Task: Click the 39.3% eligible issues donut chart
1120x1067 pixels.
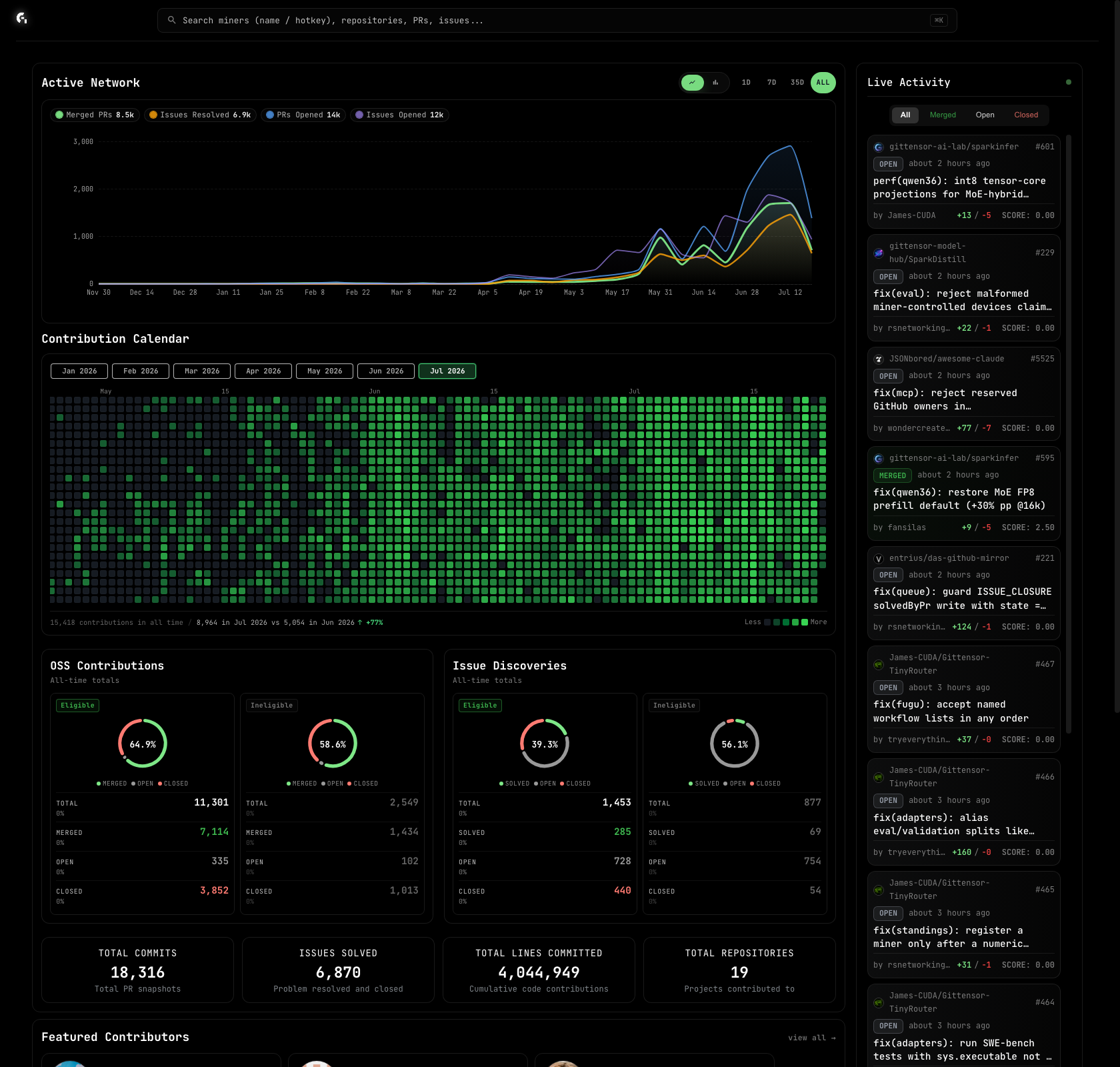Action: tap(545, 744)
